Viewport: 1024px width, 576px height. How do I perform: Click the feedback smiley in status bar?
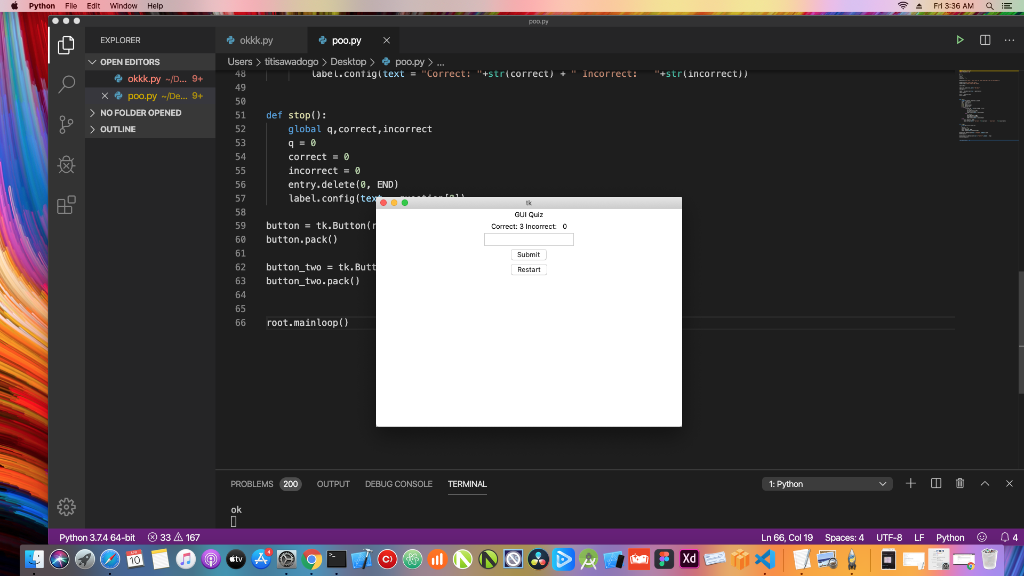[x=982, y=537]
